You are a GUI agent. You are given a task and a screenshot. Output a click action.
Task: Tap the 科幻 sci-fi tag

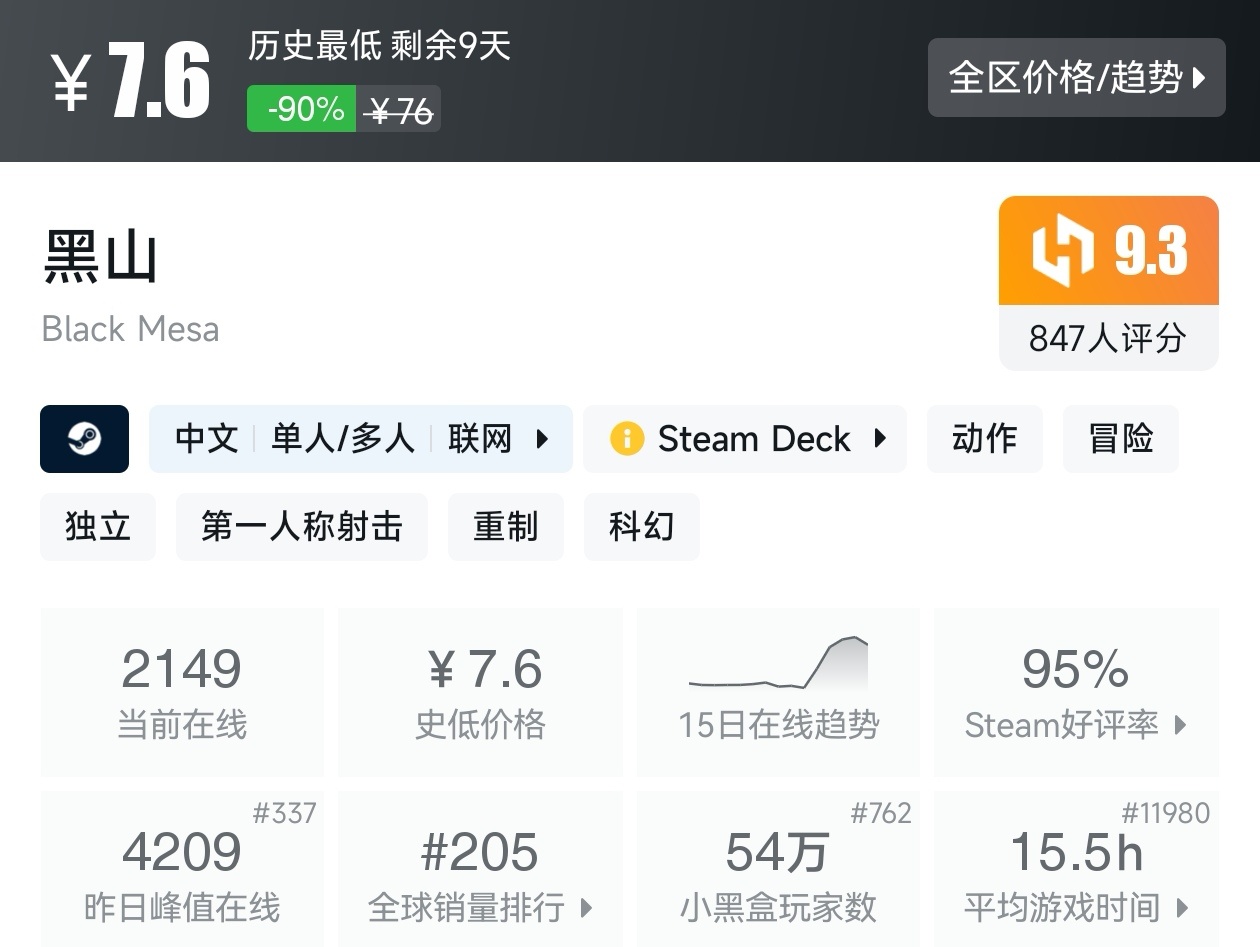641,526
